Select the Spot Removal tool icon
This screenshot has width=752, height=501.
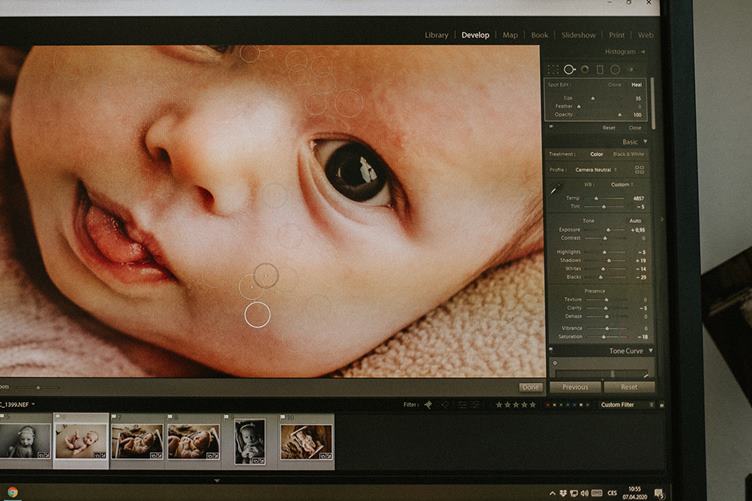[569, 70]
